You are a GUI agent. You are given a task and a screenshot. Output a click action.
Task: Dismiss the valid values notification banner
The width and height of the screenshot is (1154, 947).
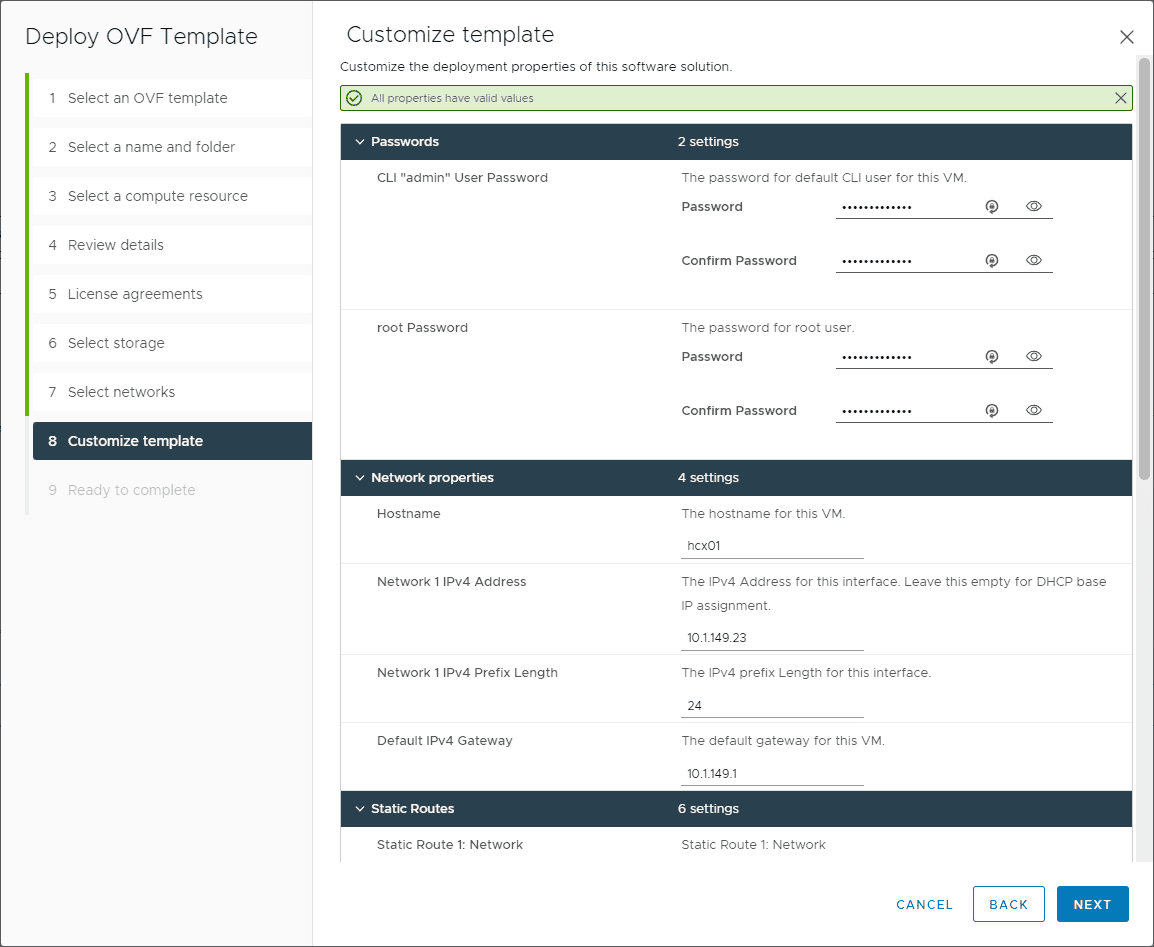(1120, 98)
